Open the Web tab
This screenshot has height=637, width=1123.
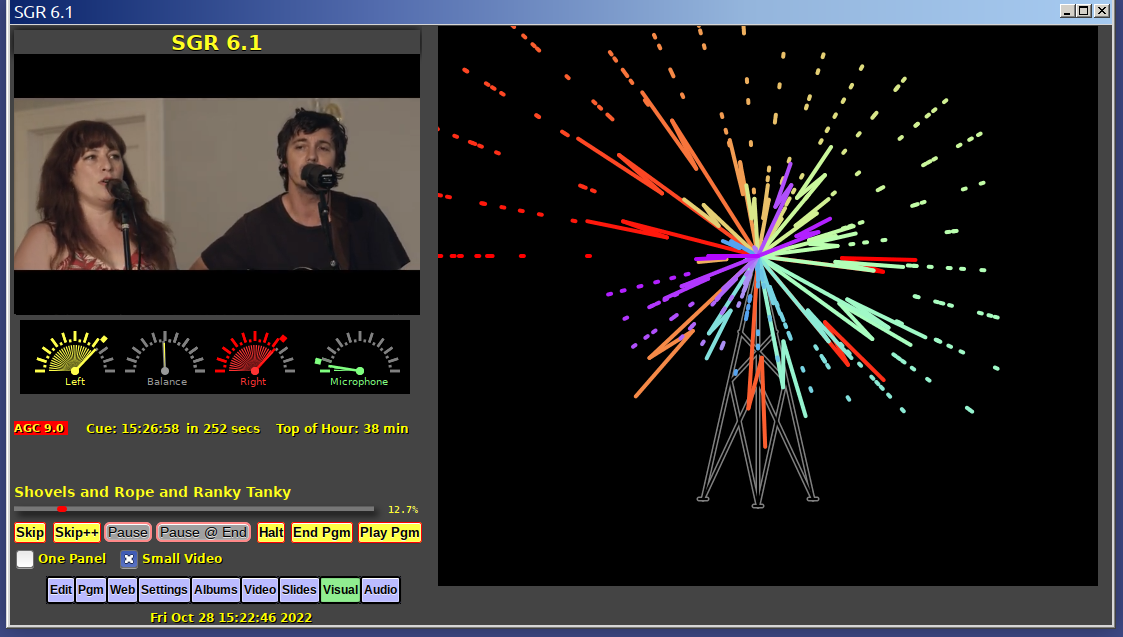pyautogui.click(x=122, y=590)
